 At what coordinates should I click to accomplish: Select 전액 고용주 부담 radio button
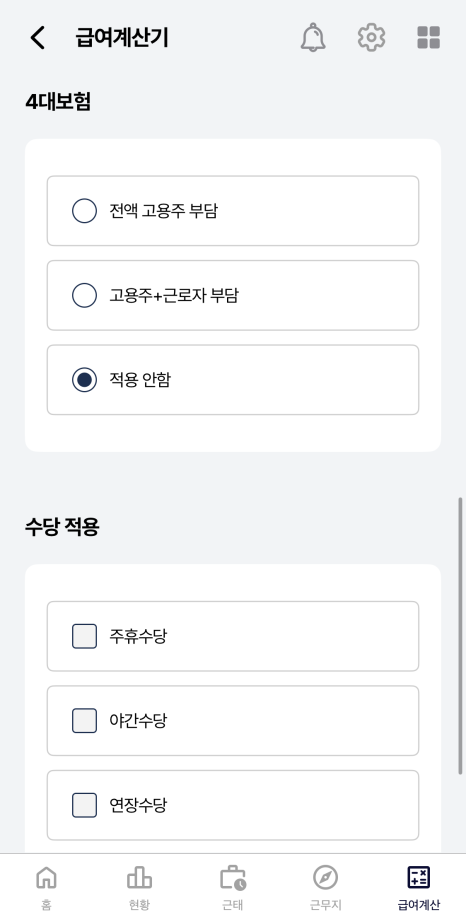pyautogui.click(x=85, y=211)
